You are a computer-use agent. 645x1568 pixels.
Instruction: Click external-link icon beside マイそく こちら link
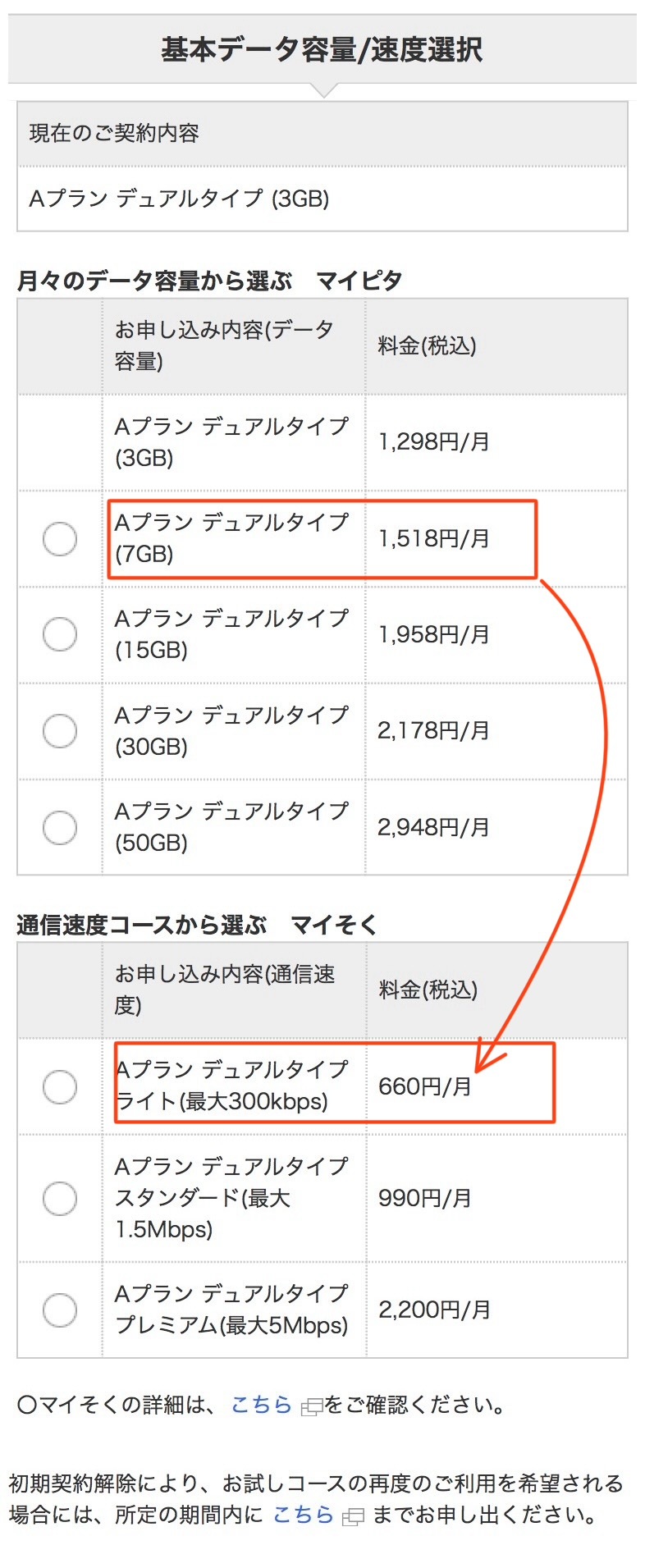pos(312,1408)
